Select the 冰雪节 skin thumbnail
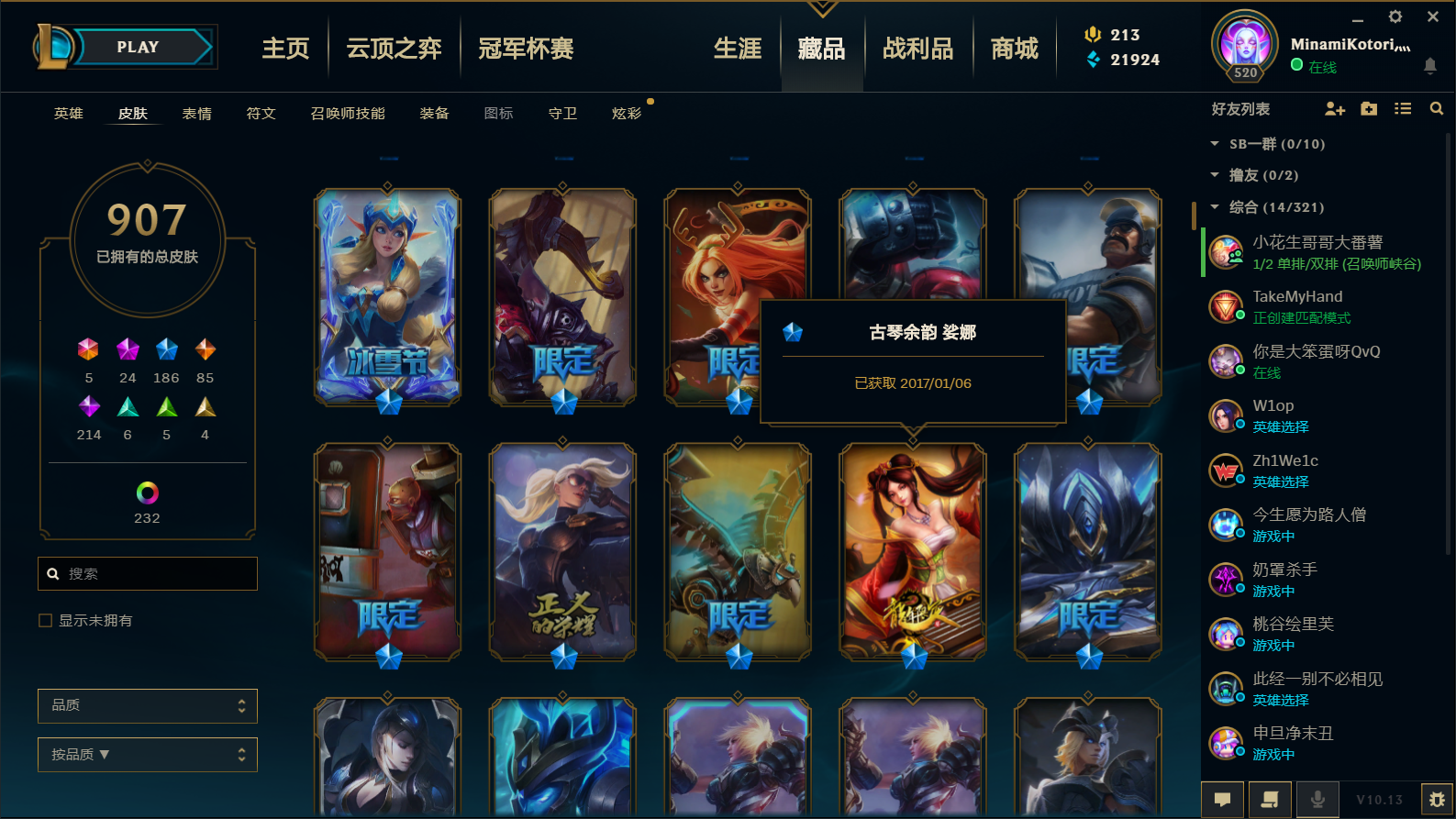 [x=388, y=297]
